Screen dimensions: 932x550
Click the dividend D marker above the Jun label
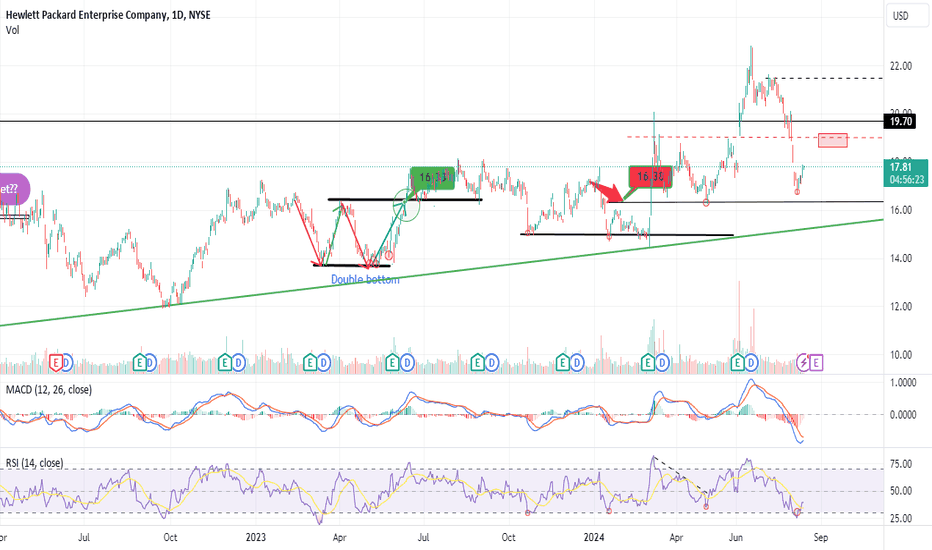(751, 362)
